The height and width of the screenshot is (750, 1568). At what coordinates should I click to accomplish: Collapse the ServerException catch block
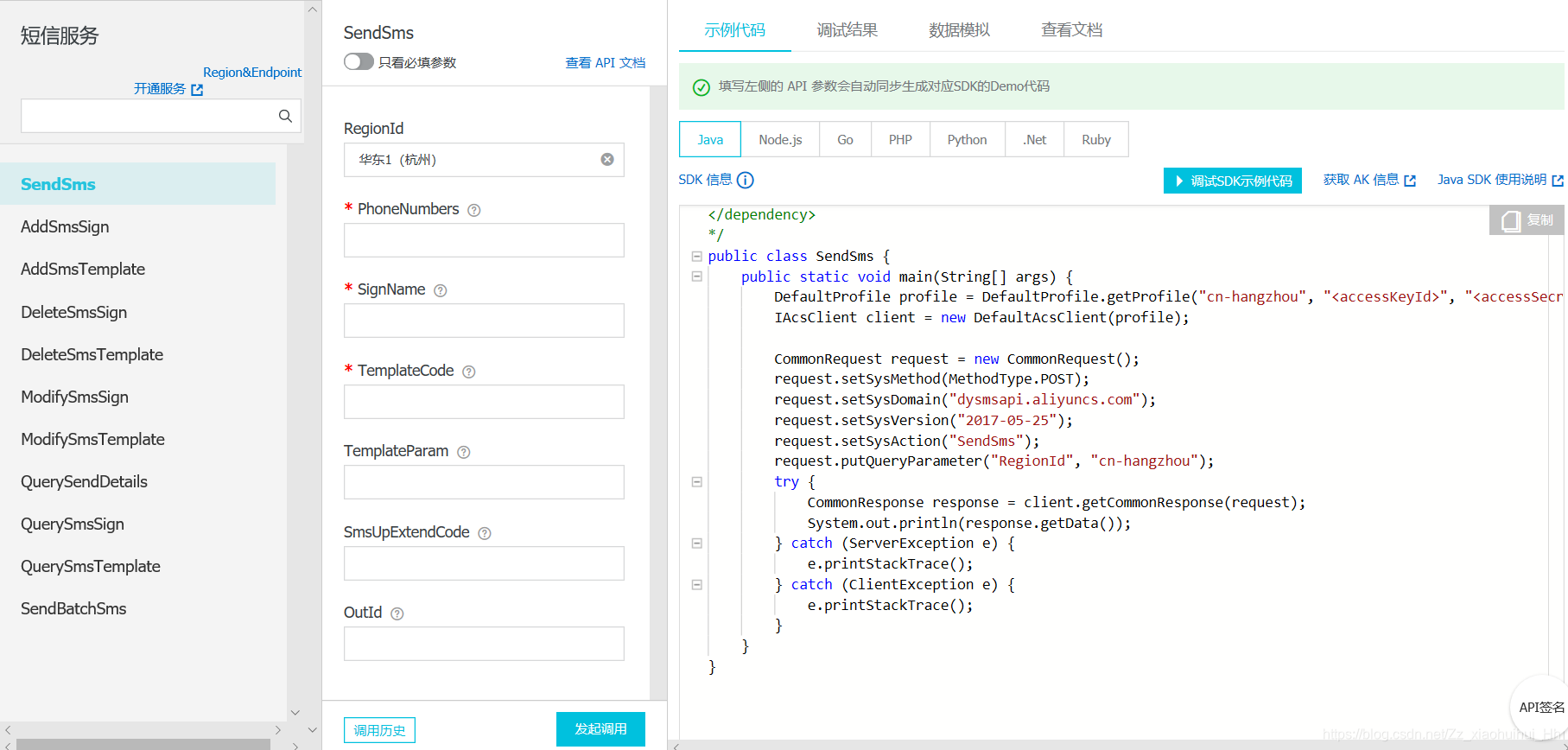(x=696, y=543)
